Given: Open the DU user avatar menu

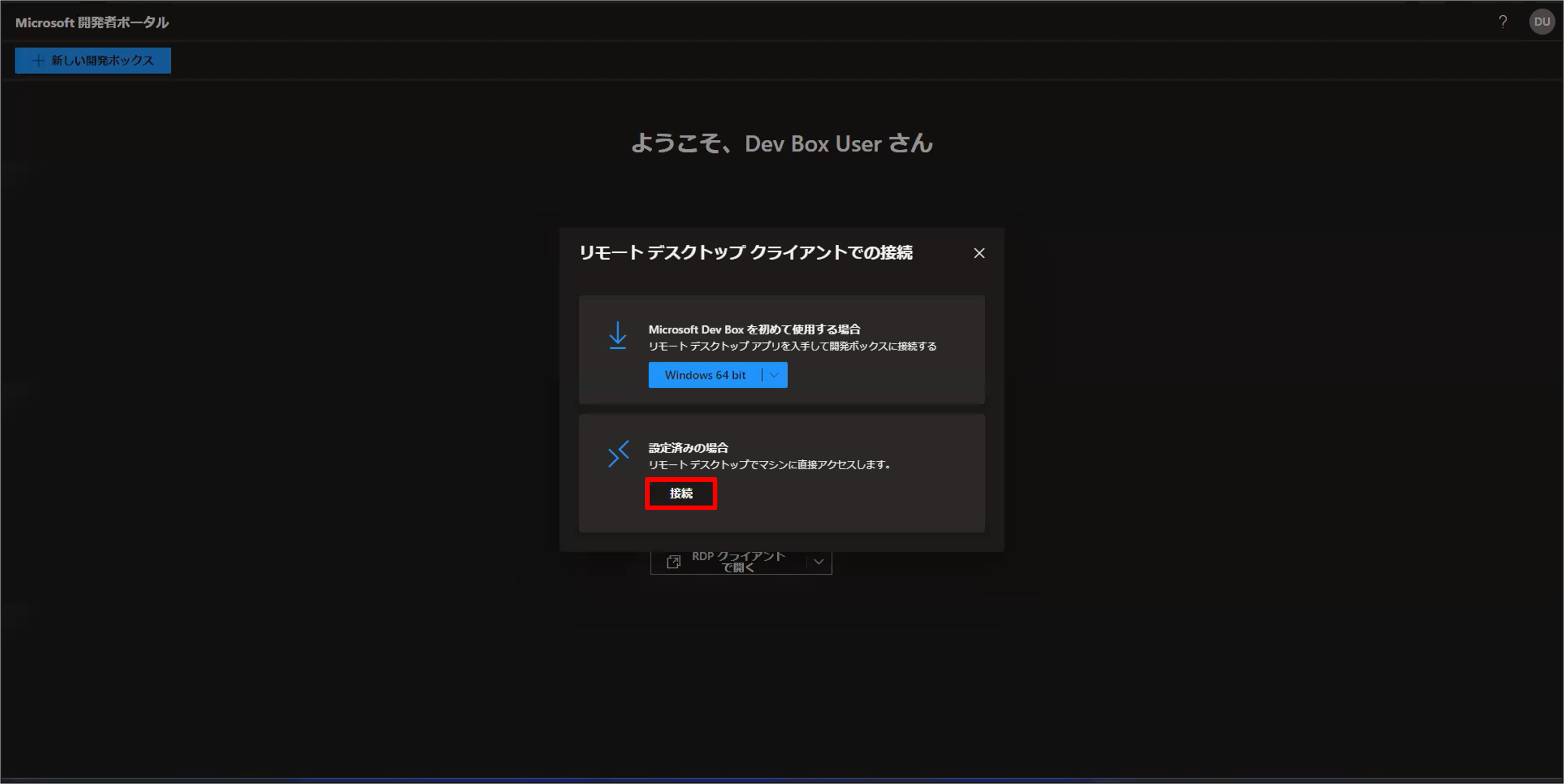Looking at the screenshot, I should [x=1541, y=22].
